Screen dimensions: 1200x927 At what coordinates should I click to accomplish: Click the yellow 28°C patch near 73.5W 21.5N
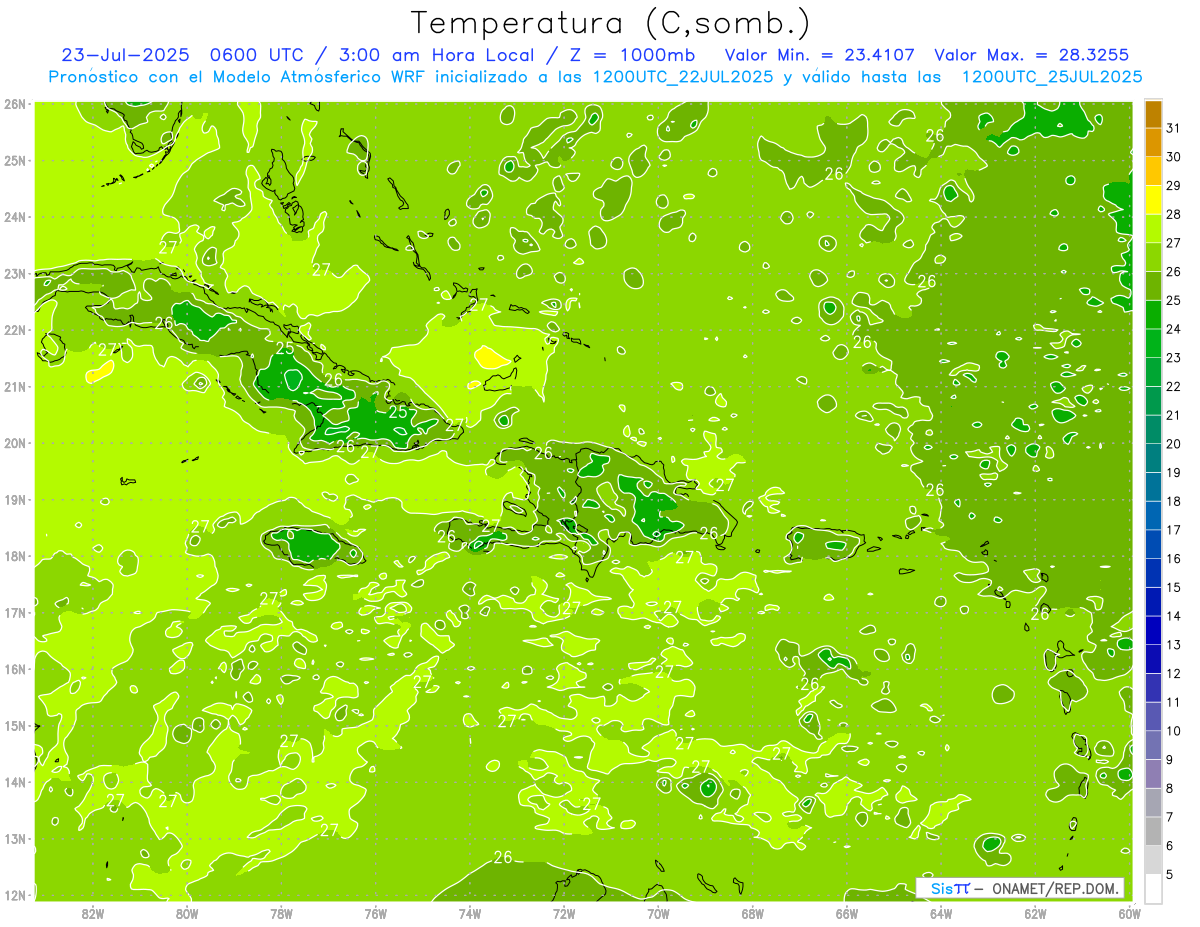point(491,357)
